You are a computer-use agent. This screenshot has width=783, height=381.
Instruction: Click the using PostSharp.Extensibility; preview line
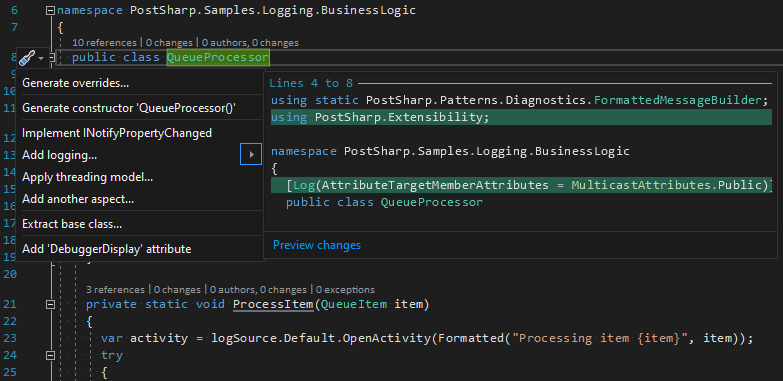point(521,117)
